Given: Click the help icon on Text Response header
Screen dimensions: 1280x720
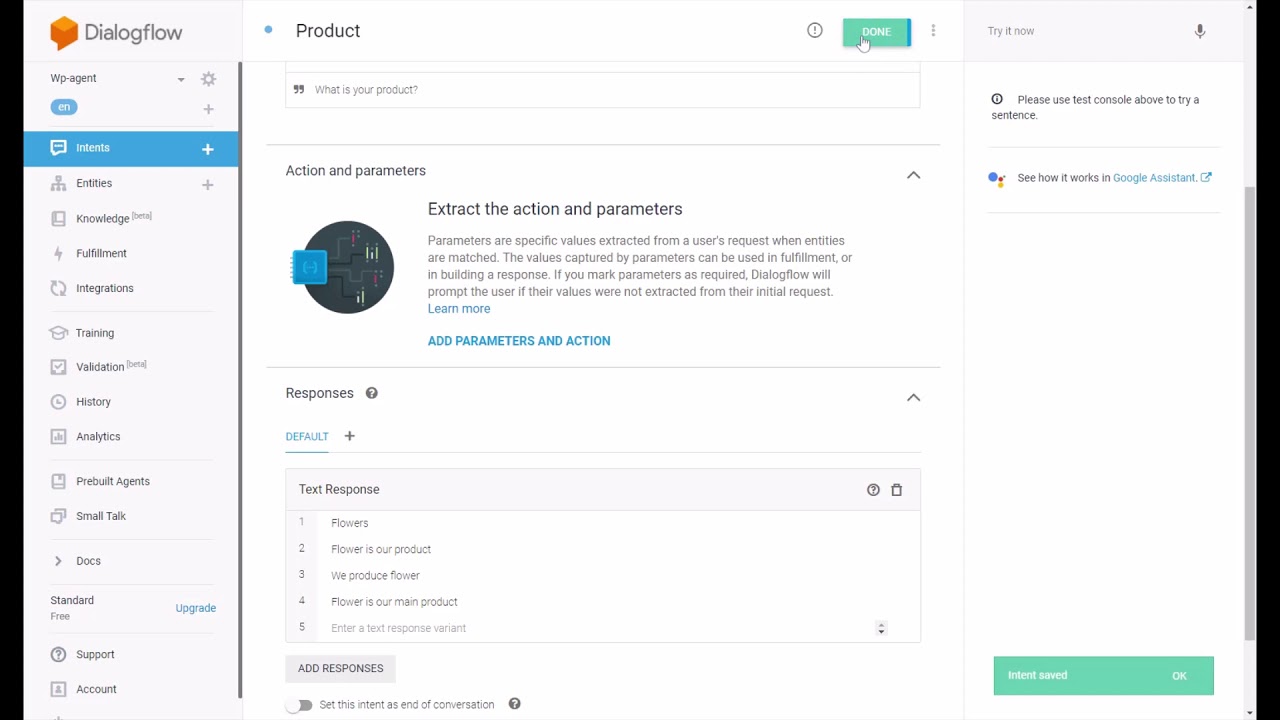Looking at the screenshot, I should click(x=872, y=489).
